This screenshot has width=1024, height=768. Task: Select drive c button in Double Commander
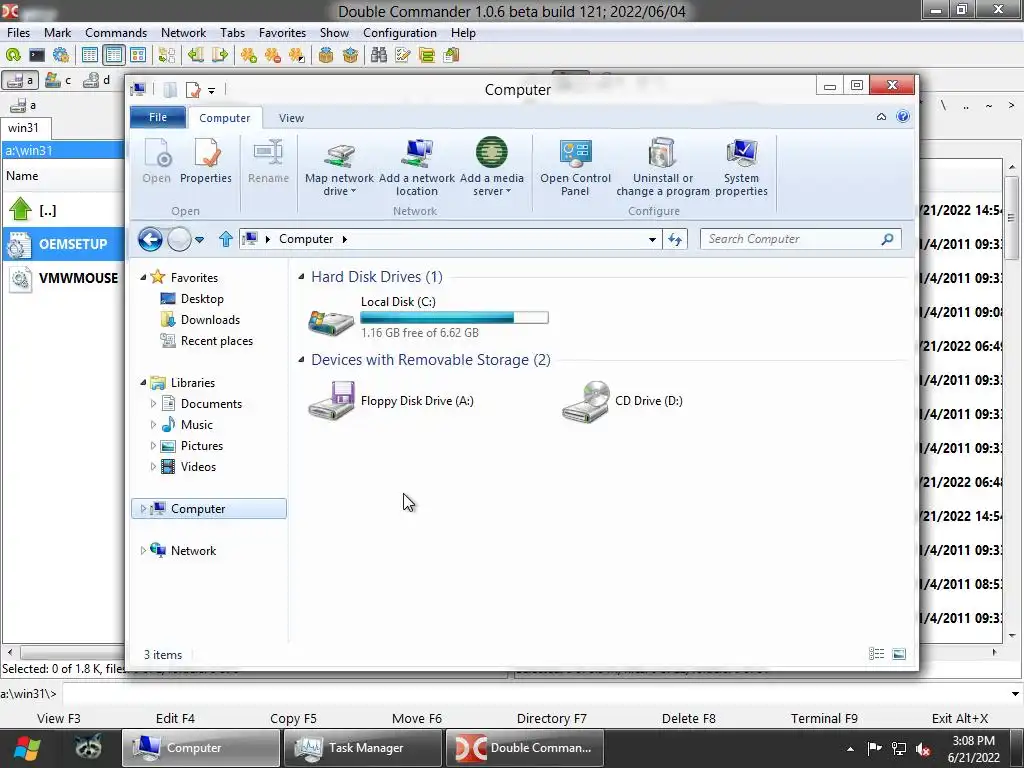click(58, 80)
